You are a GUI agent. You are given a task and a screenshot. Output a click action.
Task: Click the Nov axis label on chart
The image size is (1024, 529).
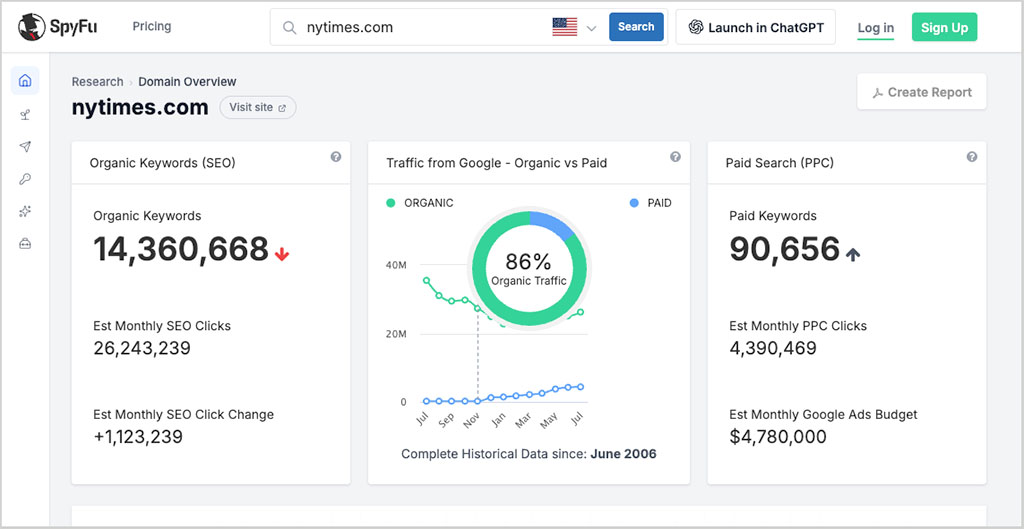tap(470, 421)
